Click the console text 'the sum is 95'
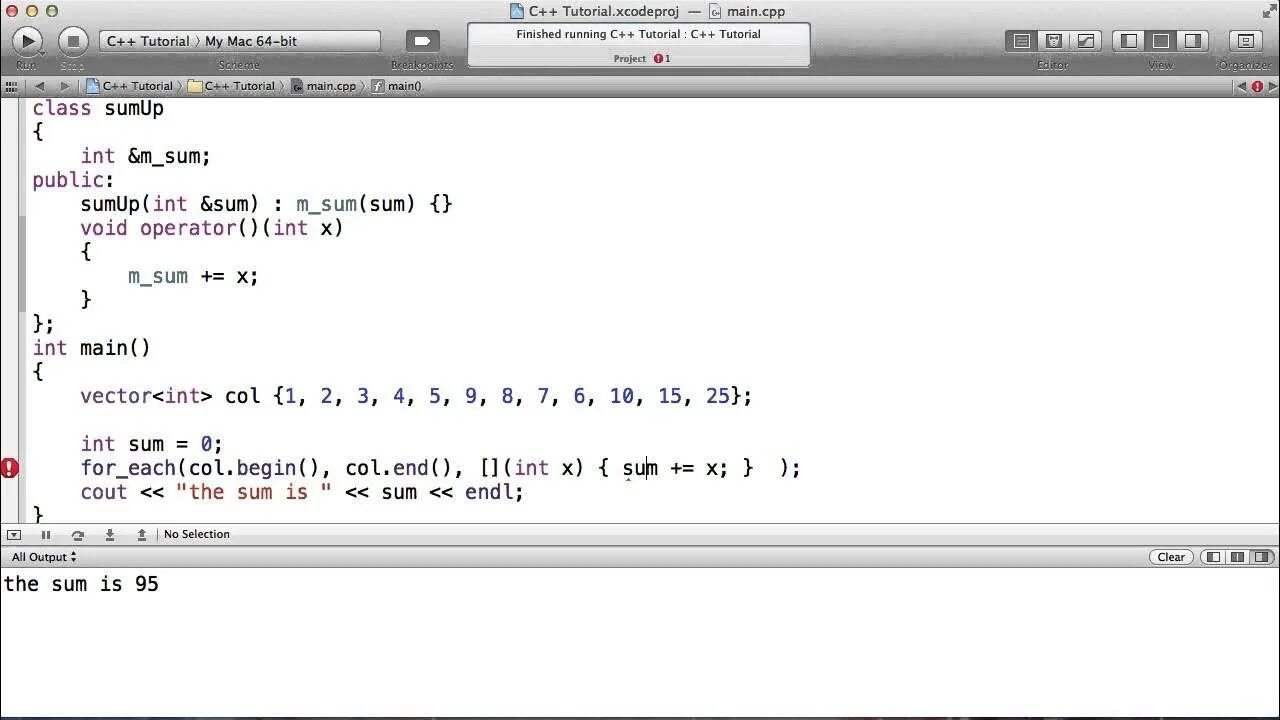 81,584
